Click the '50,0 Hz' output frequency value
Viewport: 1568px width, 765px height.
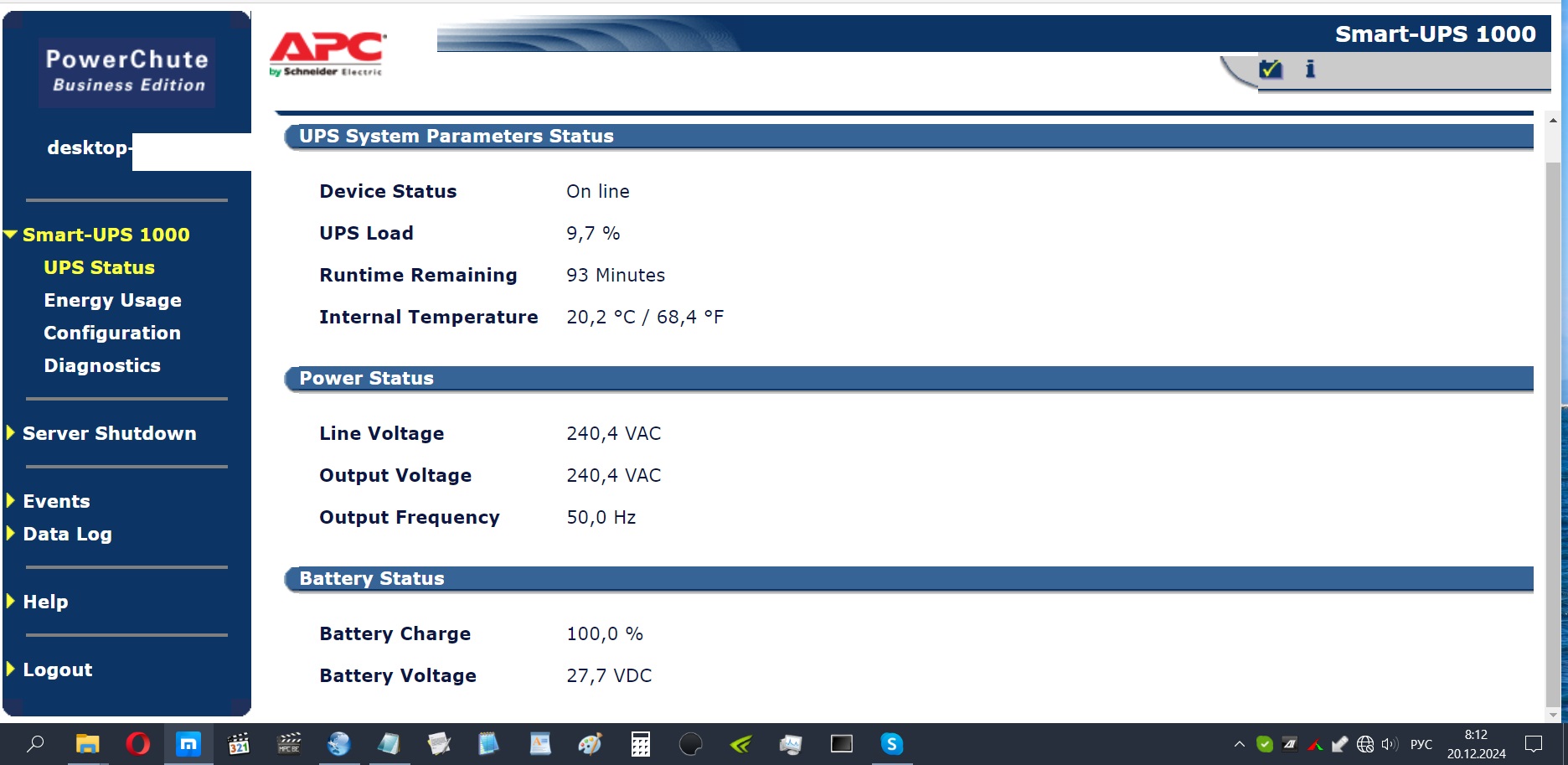[x=601, y=517]
